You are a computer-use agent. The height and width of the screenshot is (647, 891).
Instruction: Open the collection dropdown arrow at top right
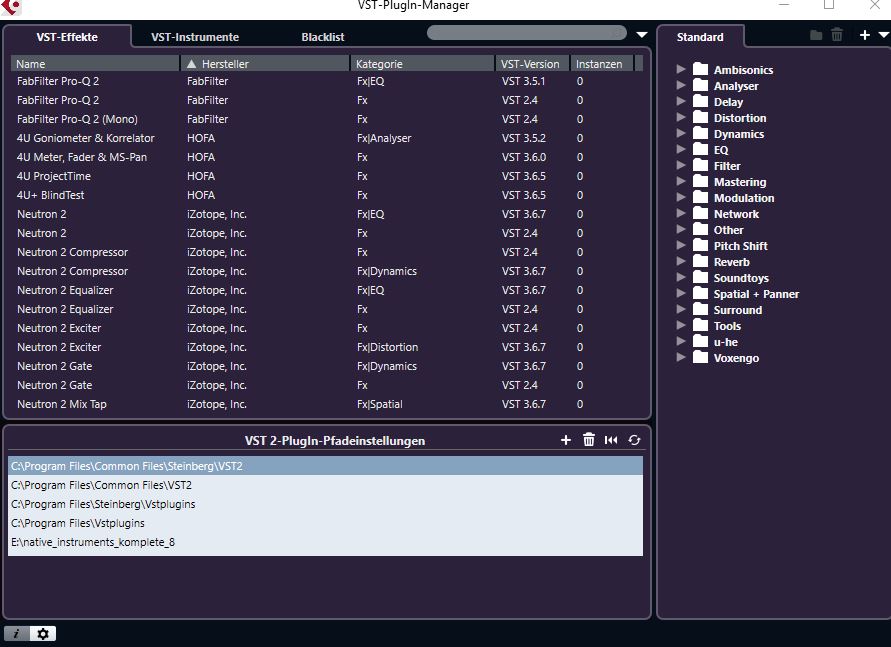(x=882, y=36)
